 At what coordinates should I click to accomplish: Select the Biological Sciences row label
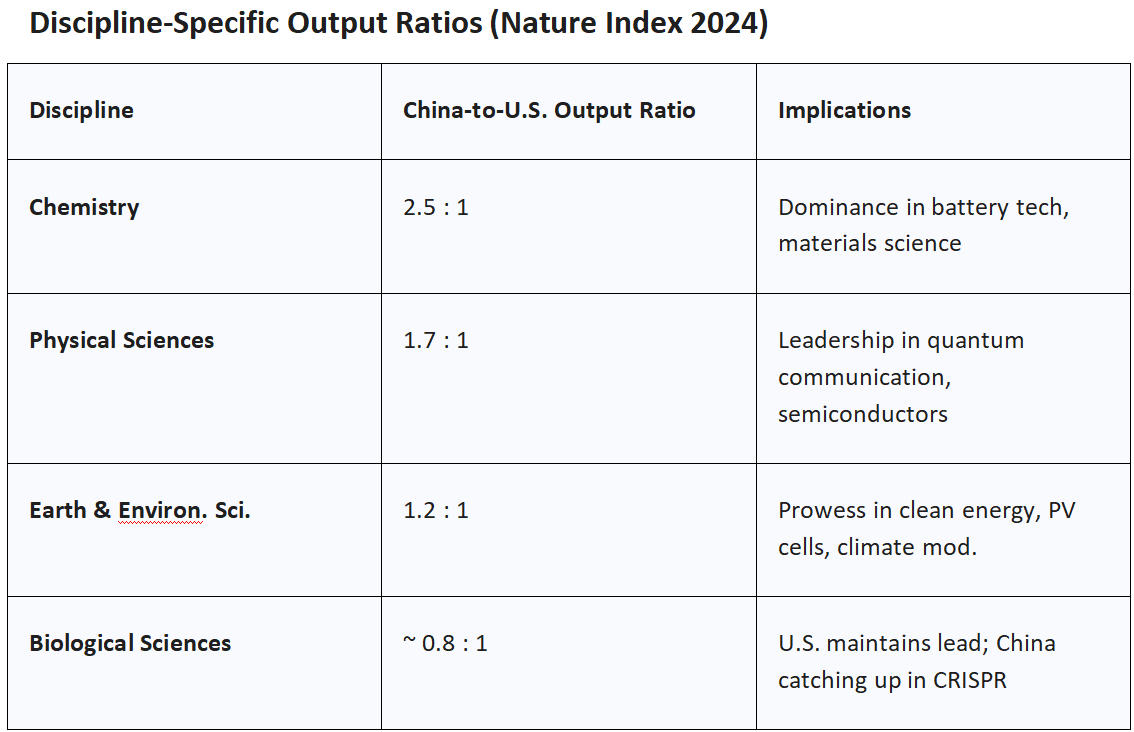[x=130, y=643]
